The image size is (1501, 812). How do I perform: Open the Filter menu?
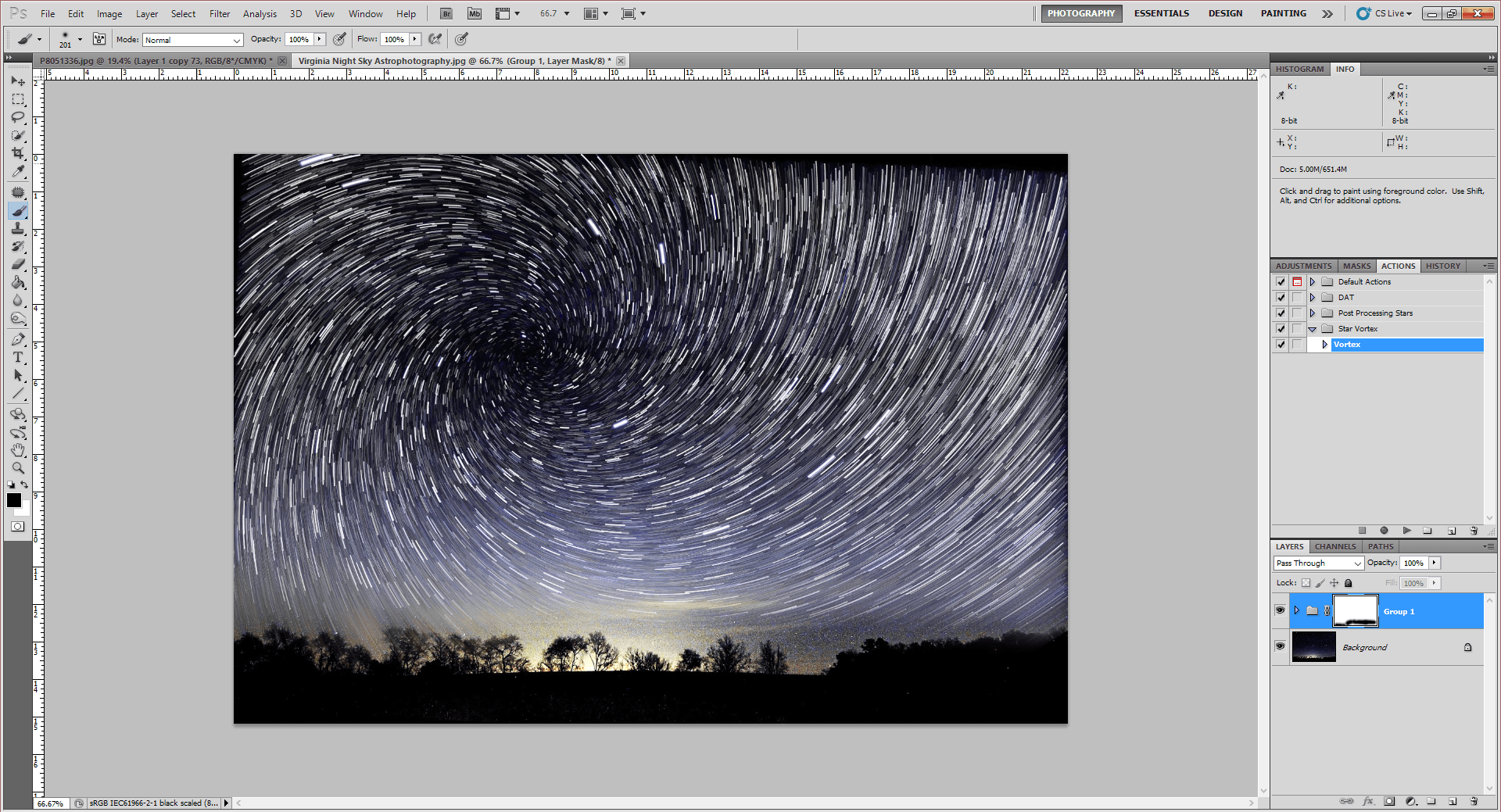(219, 13)
